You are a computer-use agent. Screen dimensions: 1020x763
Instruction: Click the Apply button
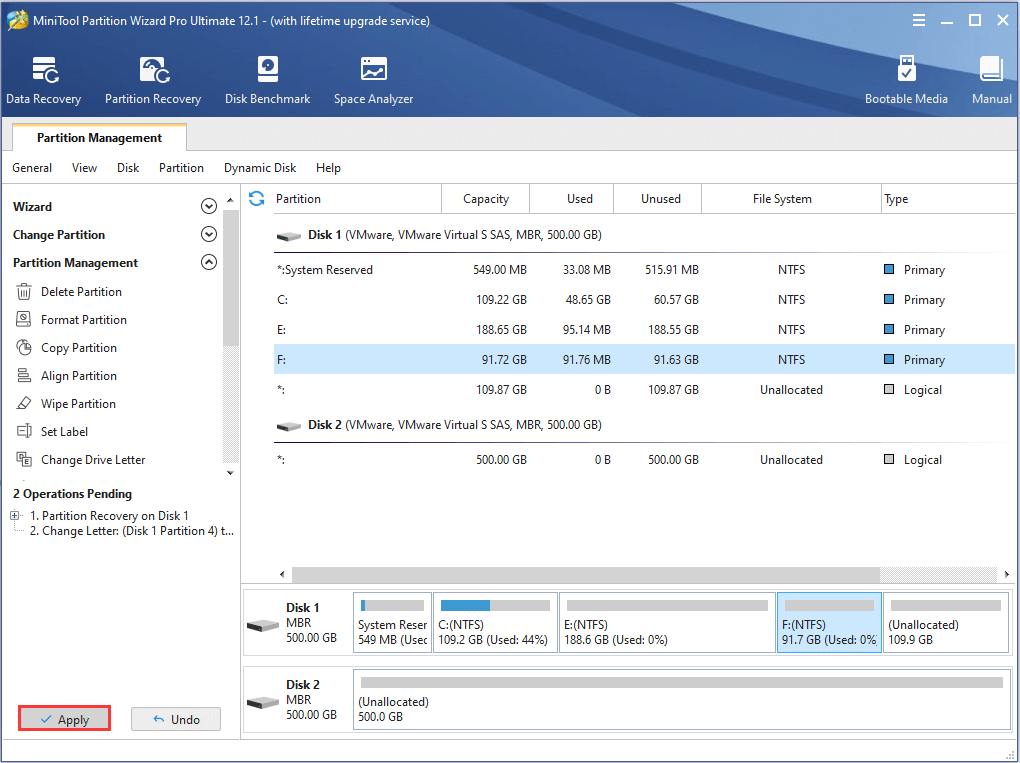(64, 719)
